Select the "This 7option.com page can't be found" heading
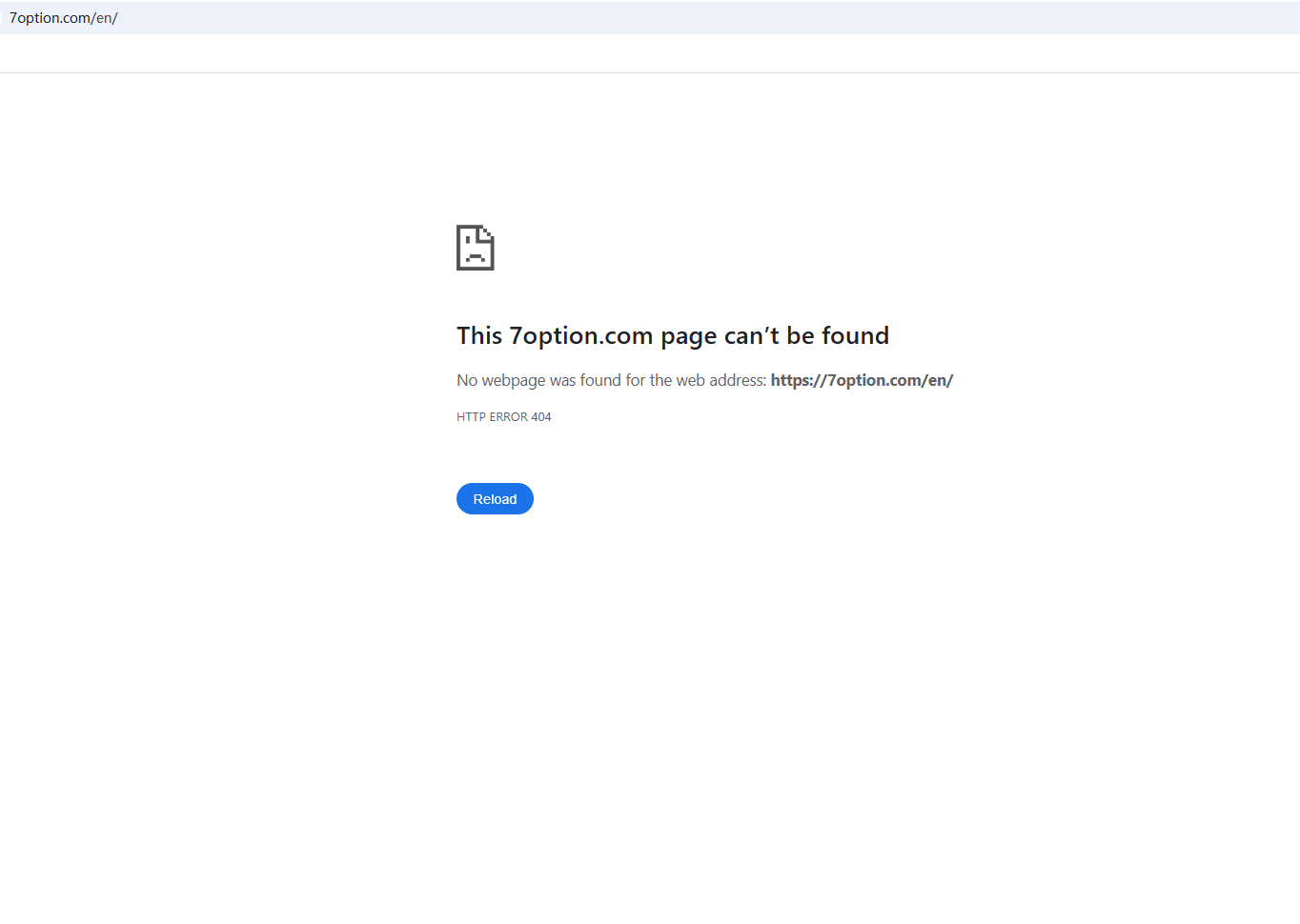This screenshot has height=924, width=1300. (673, 336)
